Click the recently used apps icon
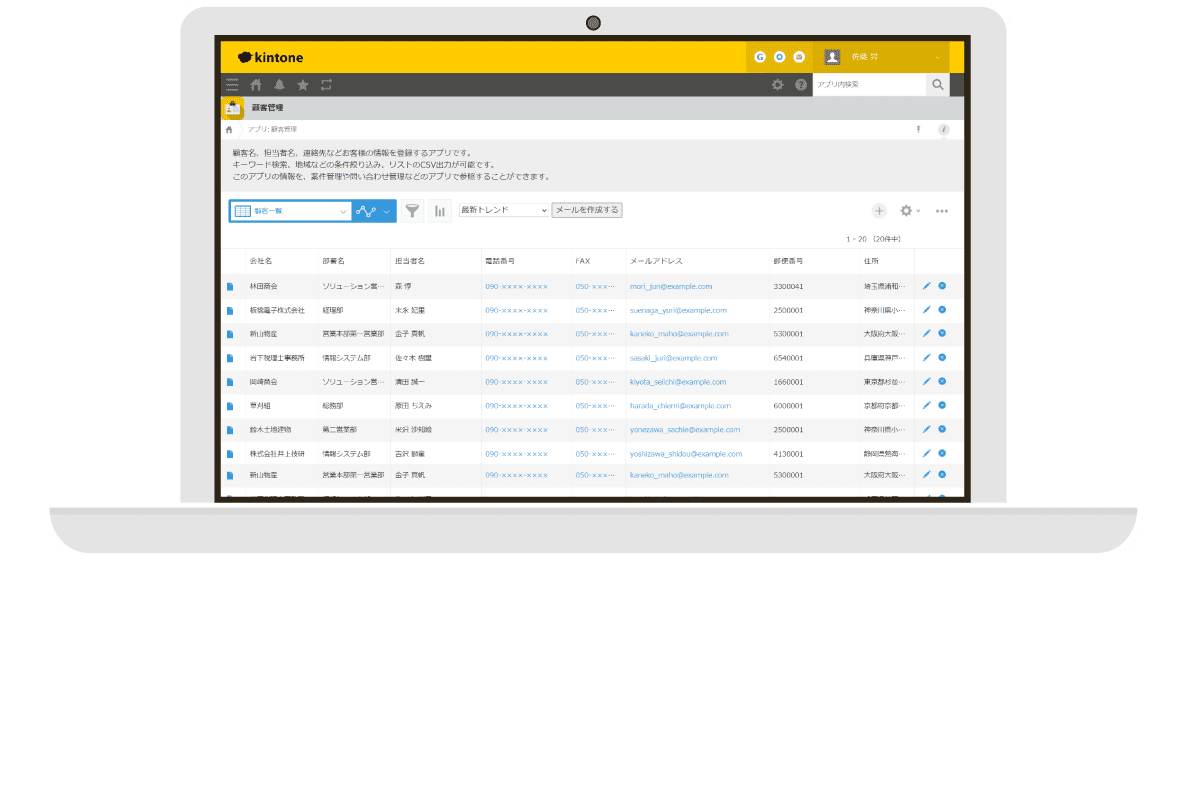The height and width of the screenshot is (800, 1188). point(326,85)
